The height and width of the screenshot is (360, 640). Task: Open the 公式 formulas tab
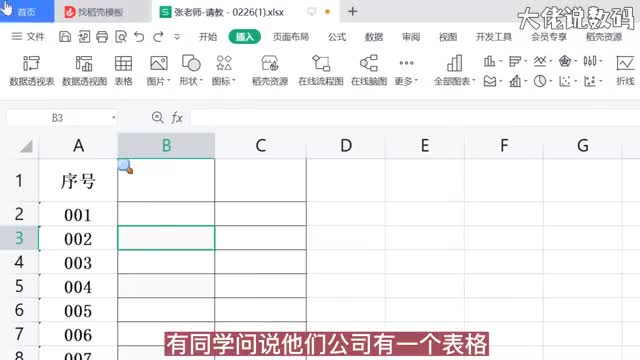click(x=337, y=37)
